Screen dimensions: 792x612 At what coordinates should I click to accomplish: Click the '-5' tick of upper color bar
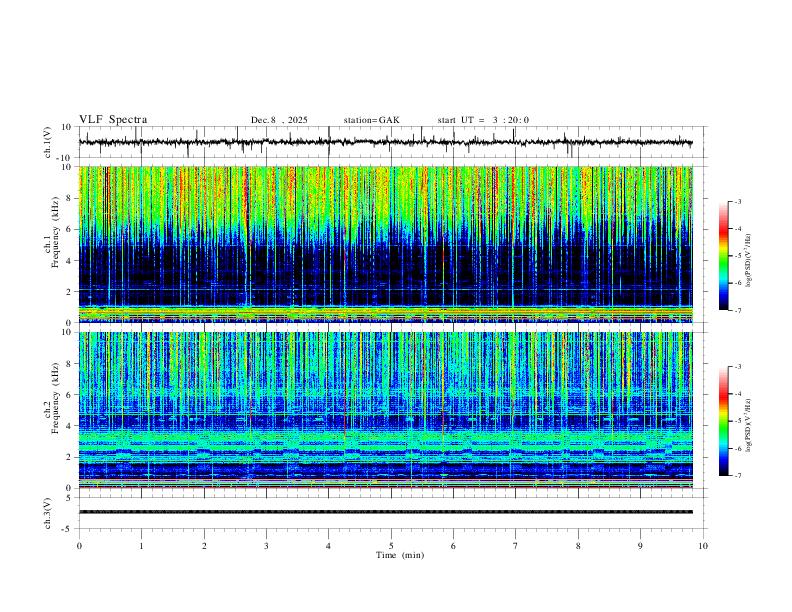pyautogui.click(x=737, y=256)
